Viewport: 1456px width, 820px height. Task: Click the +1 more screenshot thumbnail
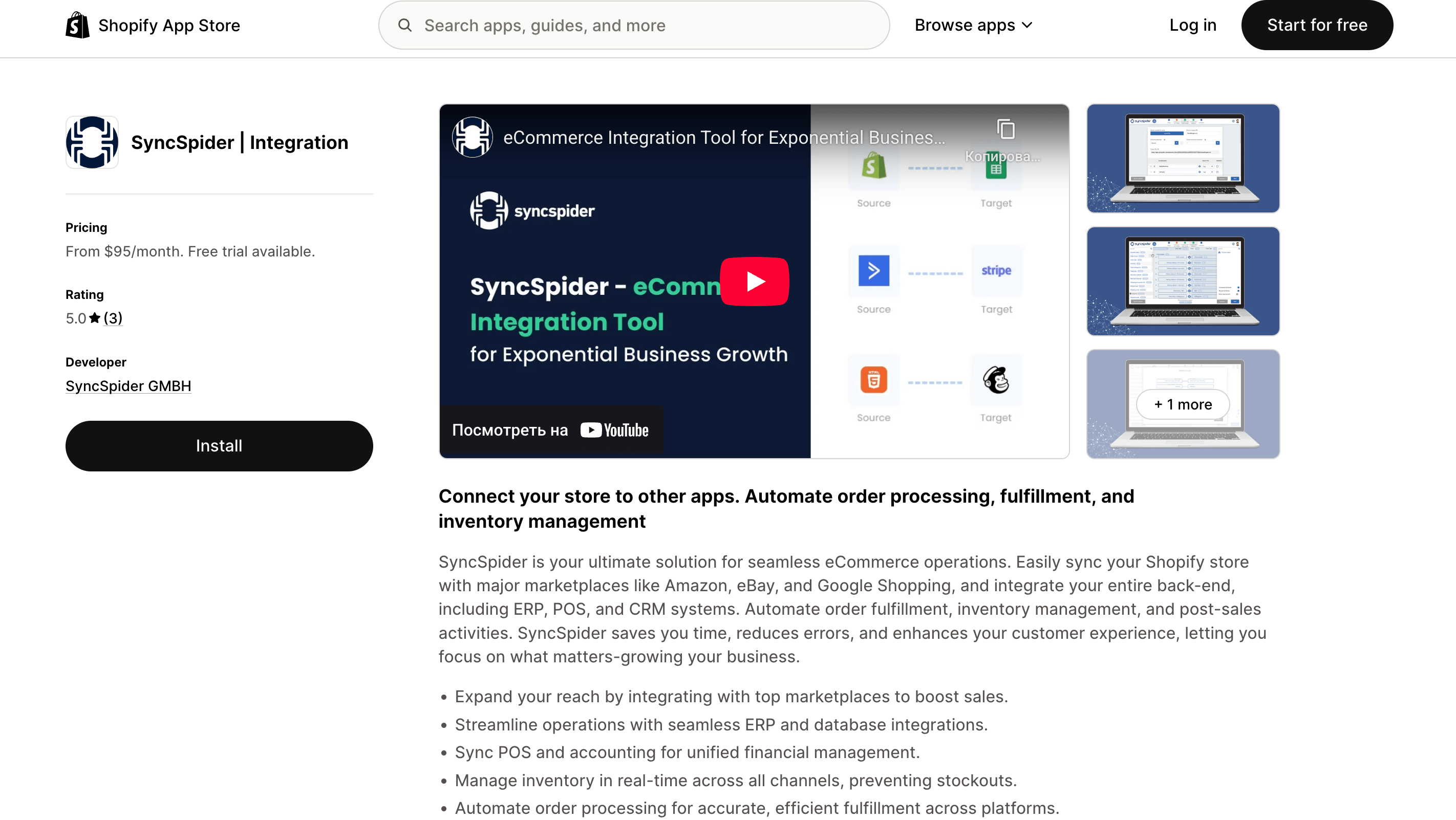tap(1182, 403)
